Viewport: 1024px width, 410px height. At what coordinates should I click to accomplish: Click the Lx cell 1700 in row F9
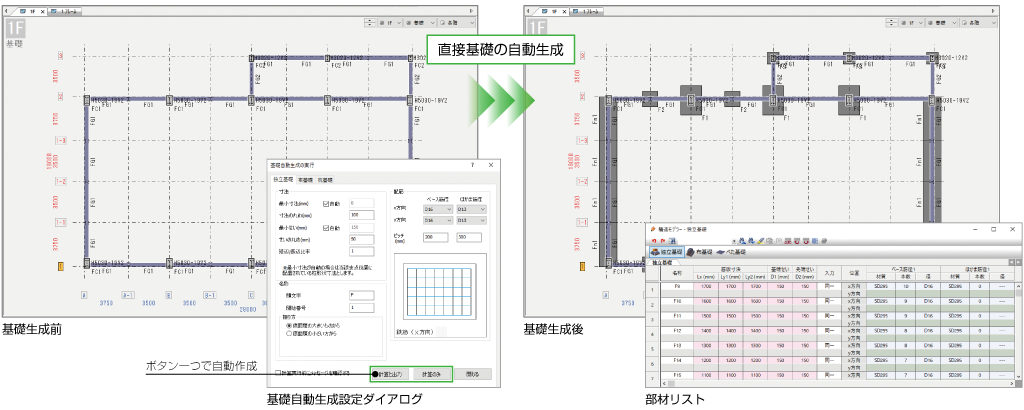click(706, 287)
